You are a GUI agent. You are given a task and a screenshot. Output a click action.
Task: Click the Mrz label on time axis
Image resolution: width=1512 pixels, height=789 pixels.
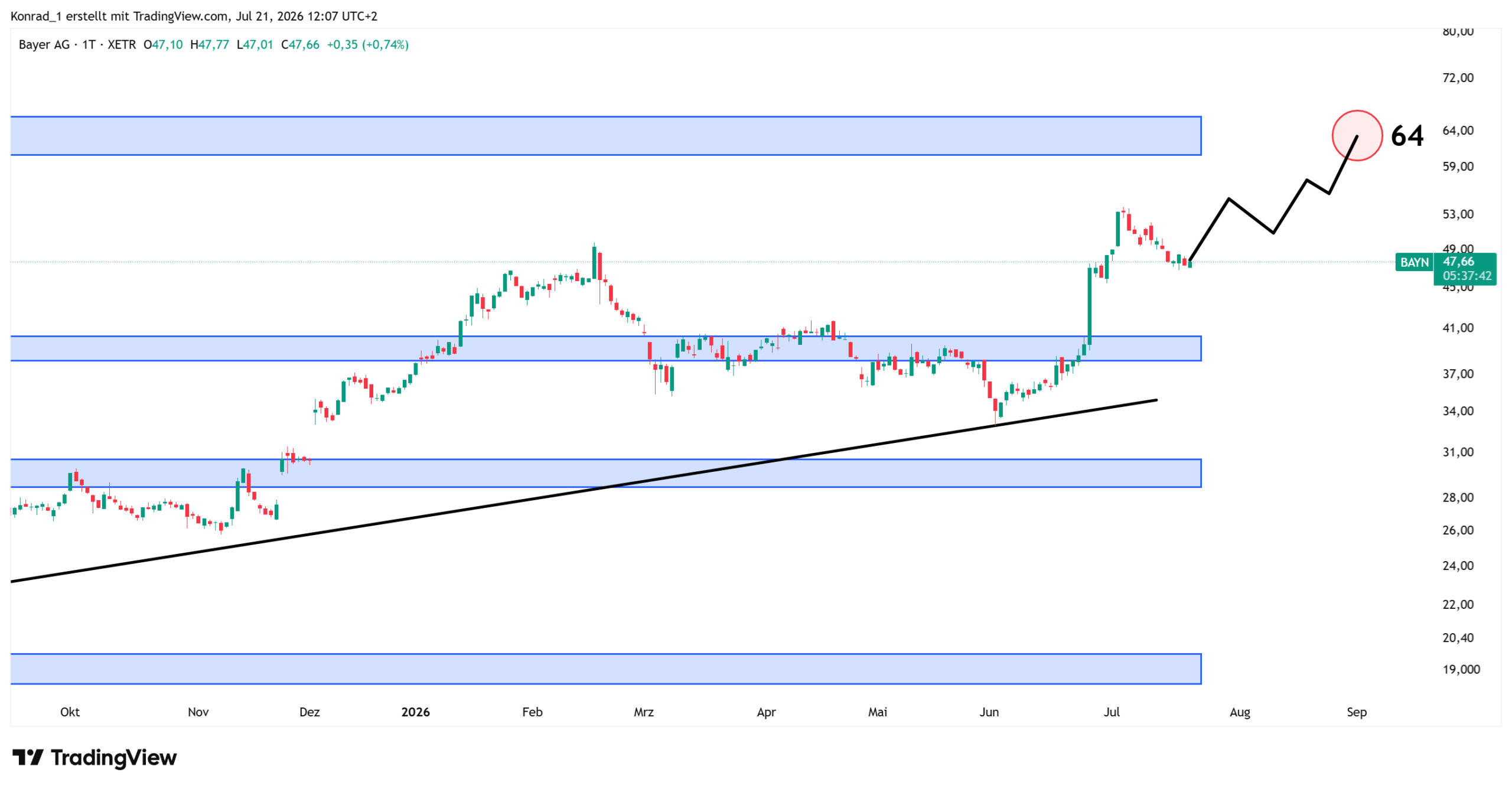(644, 713)
